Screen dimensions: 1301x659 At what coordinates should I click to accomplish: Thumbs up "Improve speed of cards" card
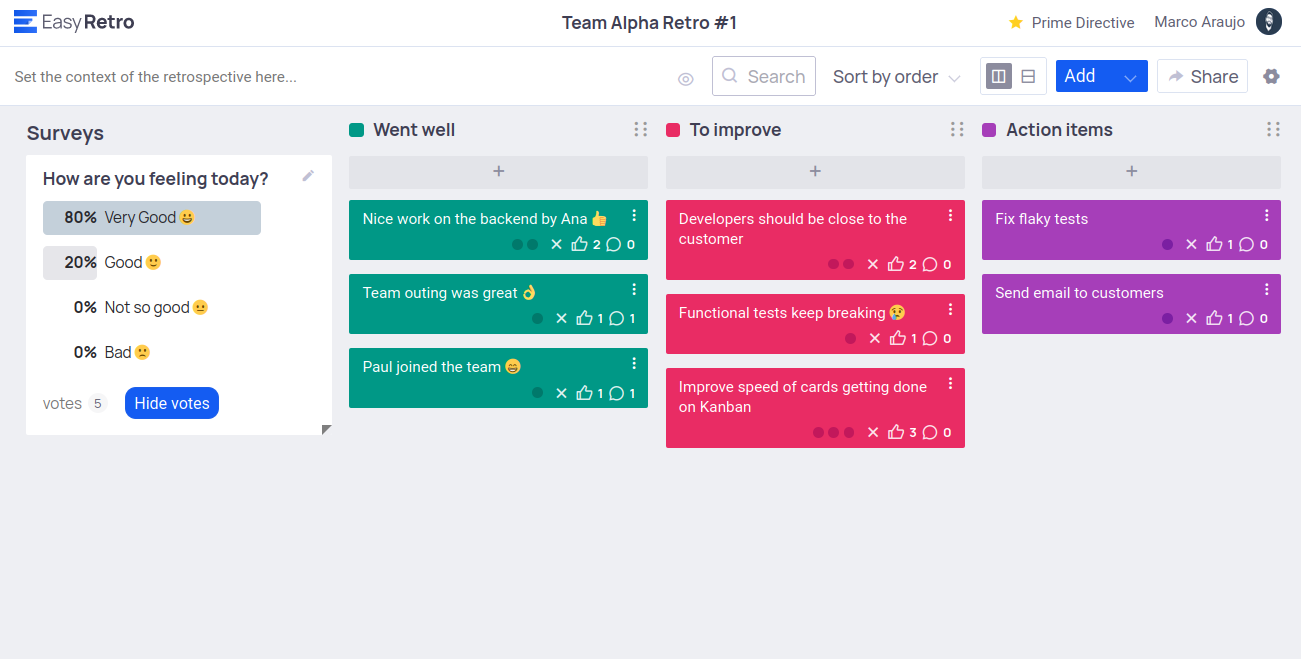896,432
